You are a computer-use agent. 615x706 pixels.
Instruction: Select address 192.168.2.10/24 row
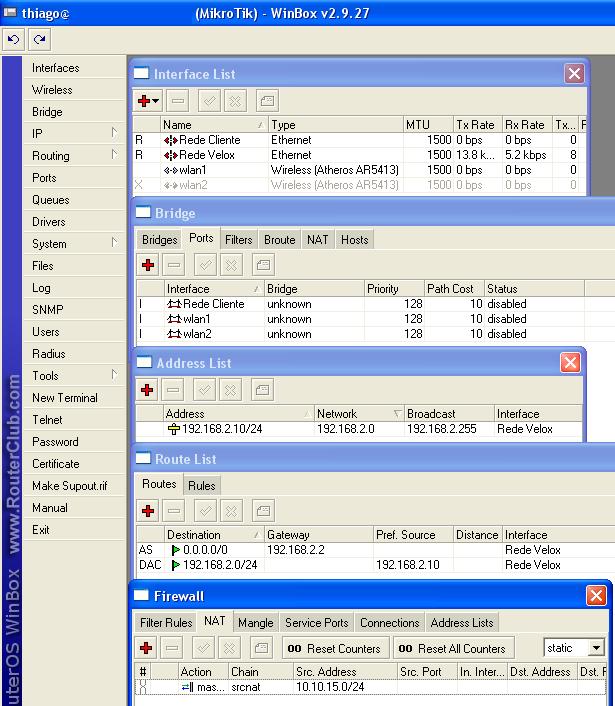[x=359, y=429]
